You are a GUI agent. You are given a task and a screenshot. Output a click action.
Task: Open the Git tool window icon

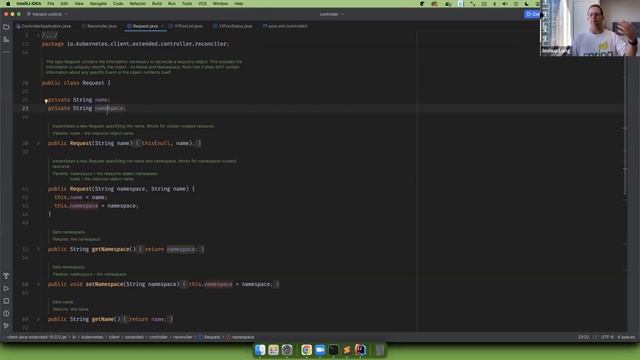pos(6,326)
